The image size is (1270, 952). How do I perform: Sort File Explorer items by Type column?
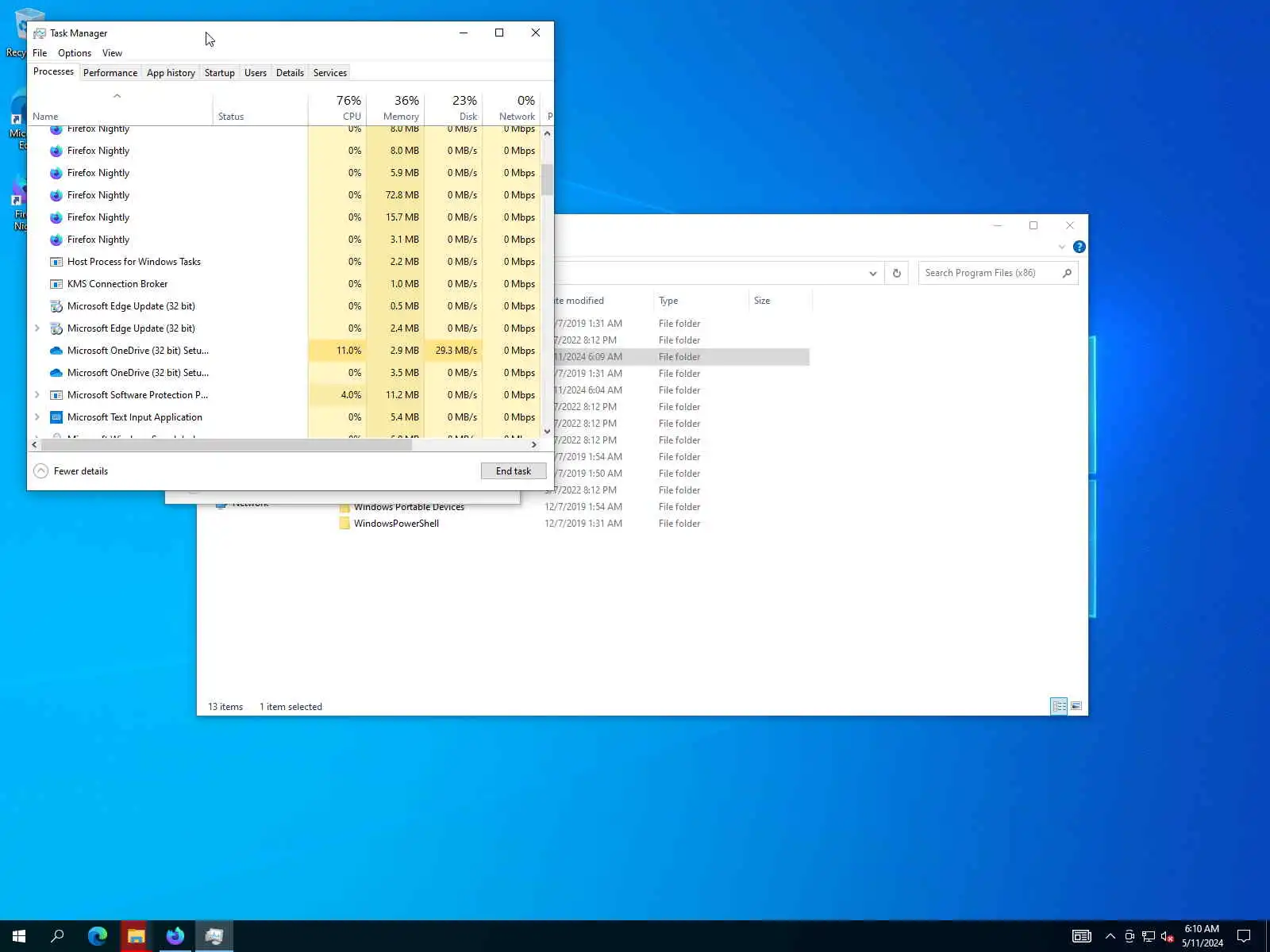coord(701,301)
